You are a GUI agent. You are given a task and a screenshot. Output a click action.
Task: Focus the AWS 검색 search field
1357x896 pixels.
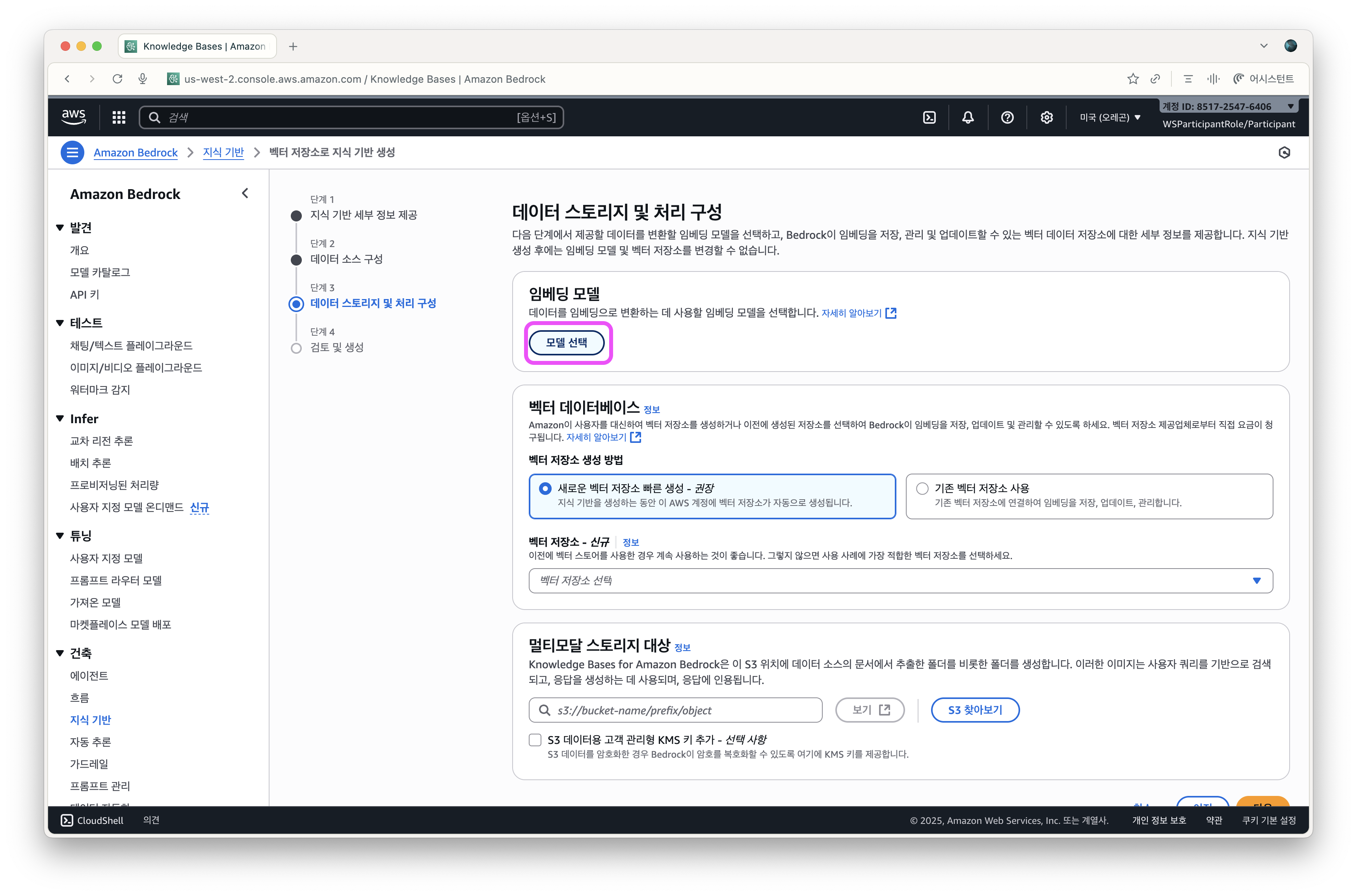tap(351, 117)
